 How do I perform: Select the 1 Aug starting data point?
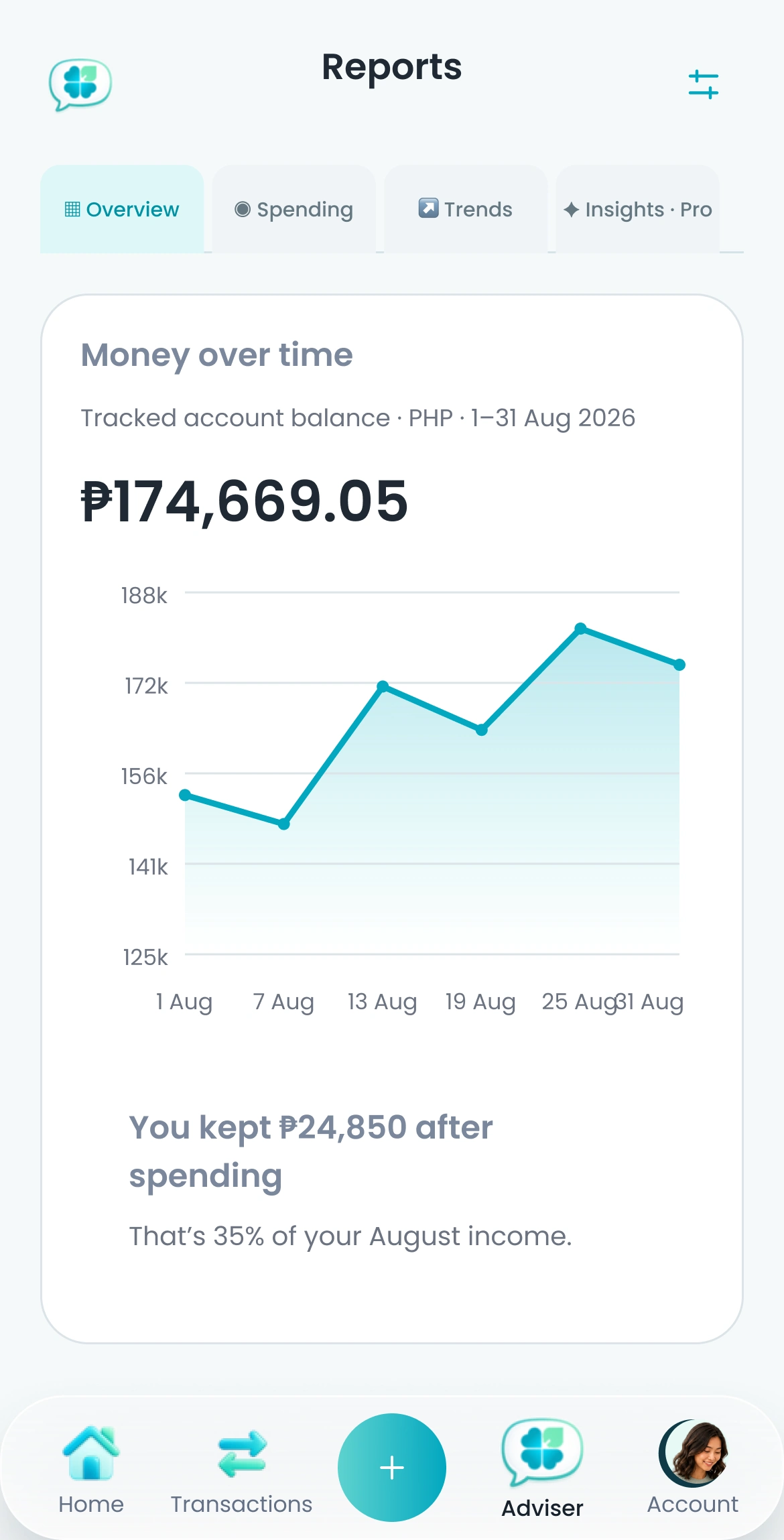(186, 795)
